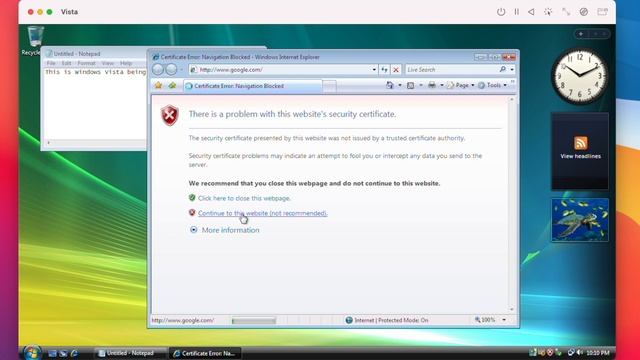Click the sea turtle slideshow gadget picture
This screenshot has height=360, width=640.
coord(580,220)
